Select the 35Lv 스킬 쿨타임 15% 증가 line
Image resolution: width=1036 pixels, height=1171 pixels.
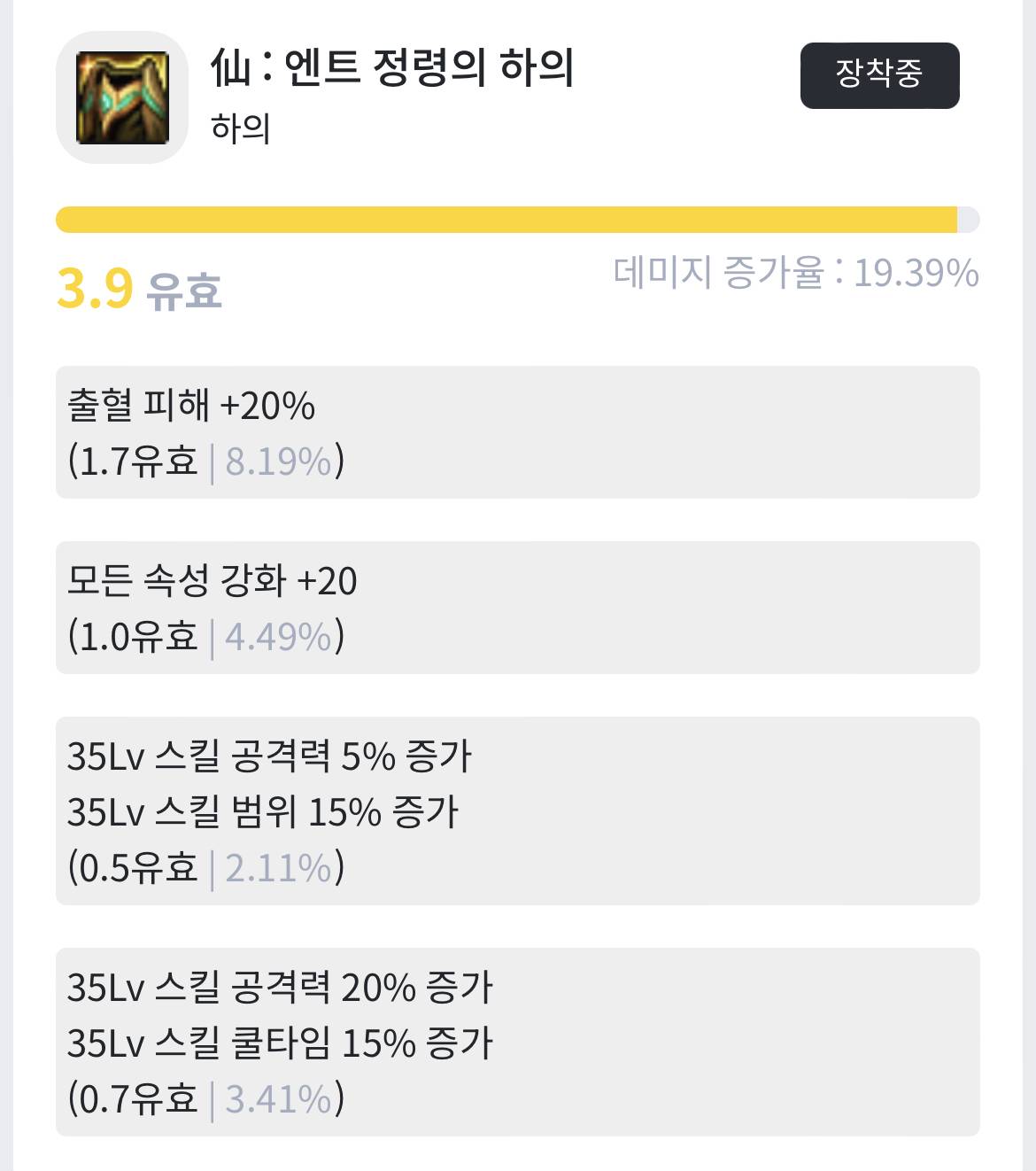click(x=280, y=1043)
